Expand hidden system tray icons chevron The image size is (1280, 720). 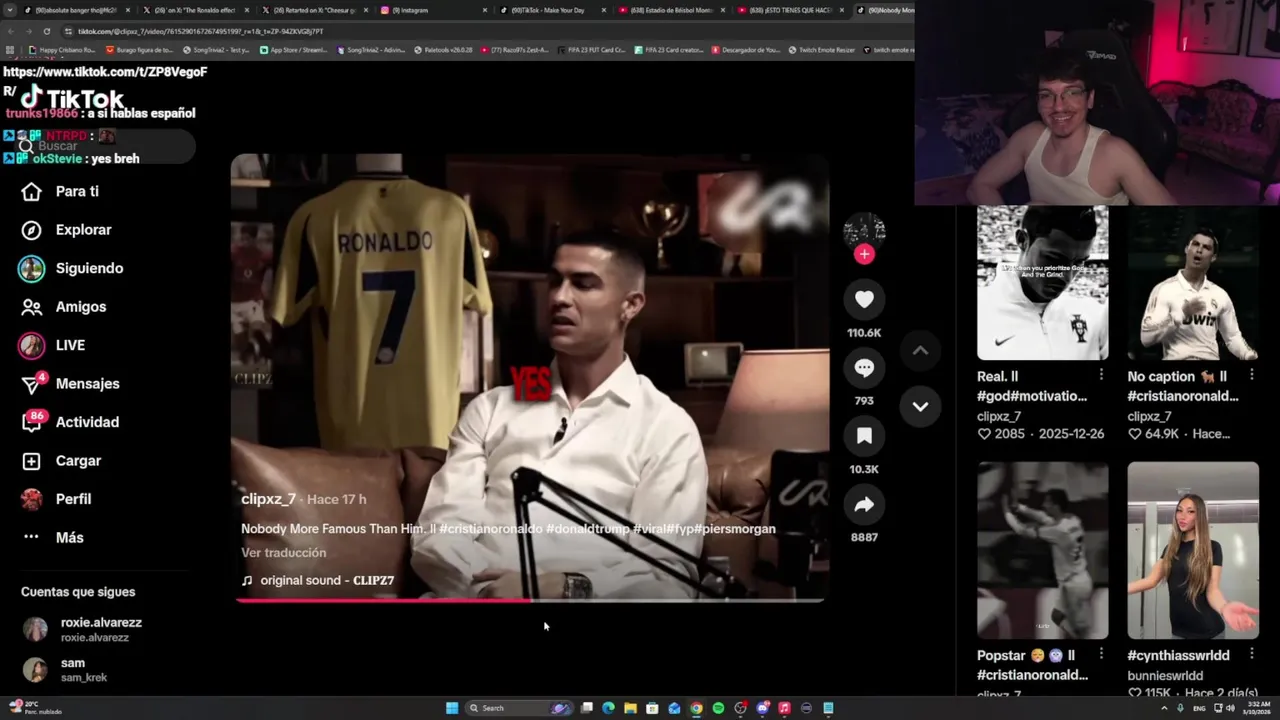(1164, 708)
